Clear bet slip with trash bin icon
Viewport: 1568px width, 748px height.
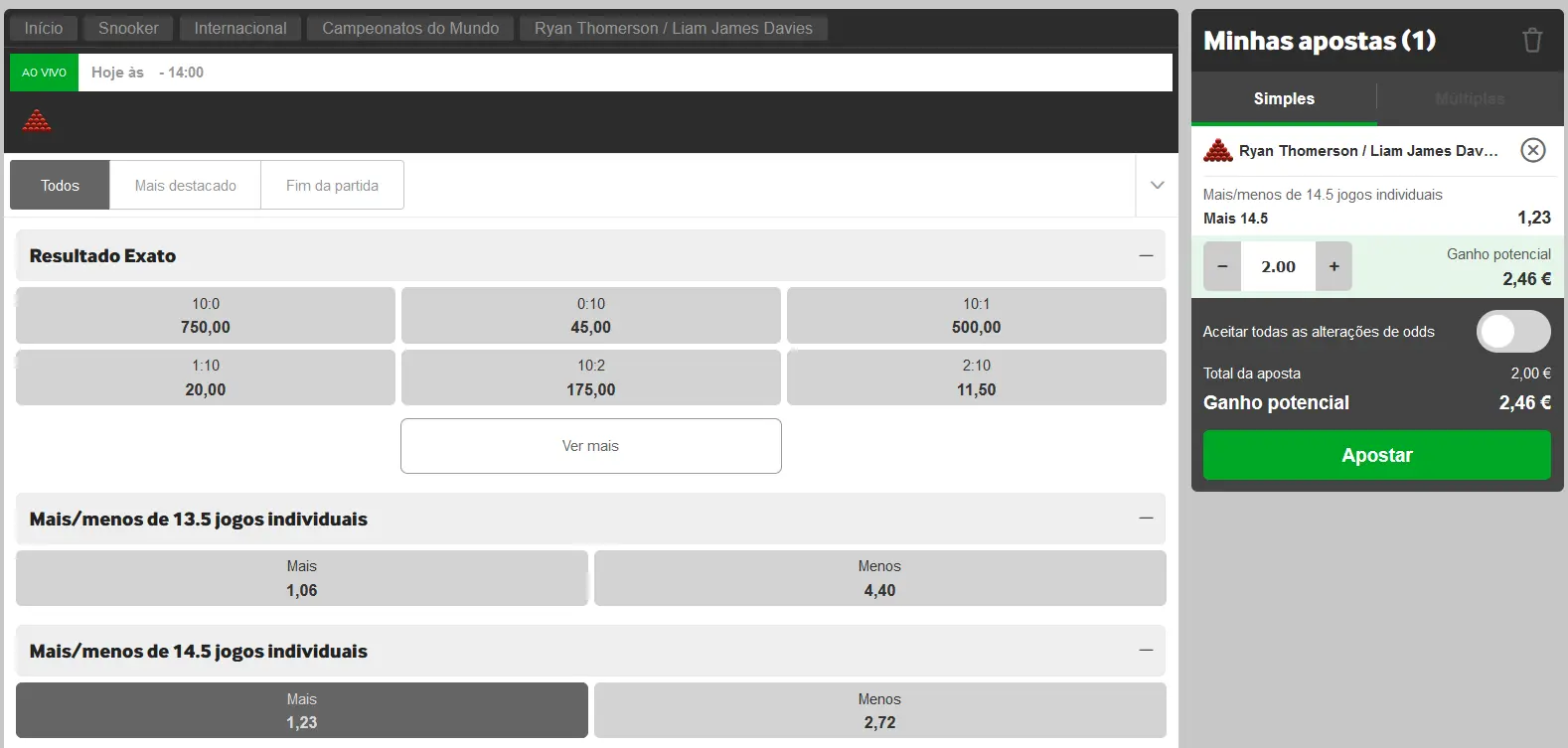pos(1532,41)
